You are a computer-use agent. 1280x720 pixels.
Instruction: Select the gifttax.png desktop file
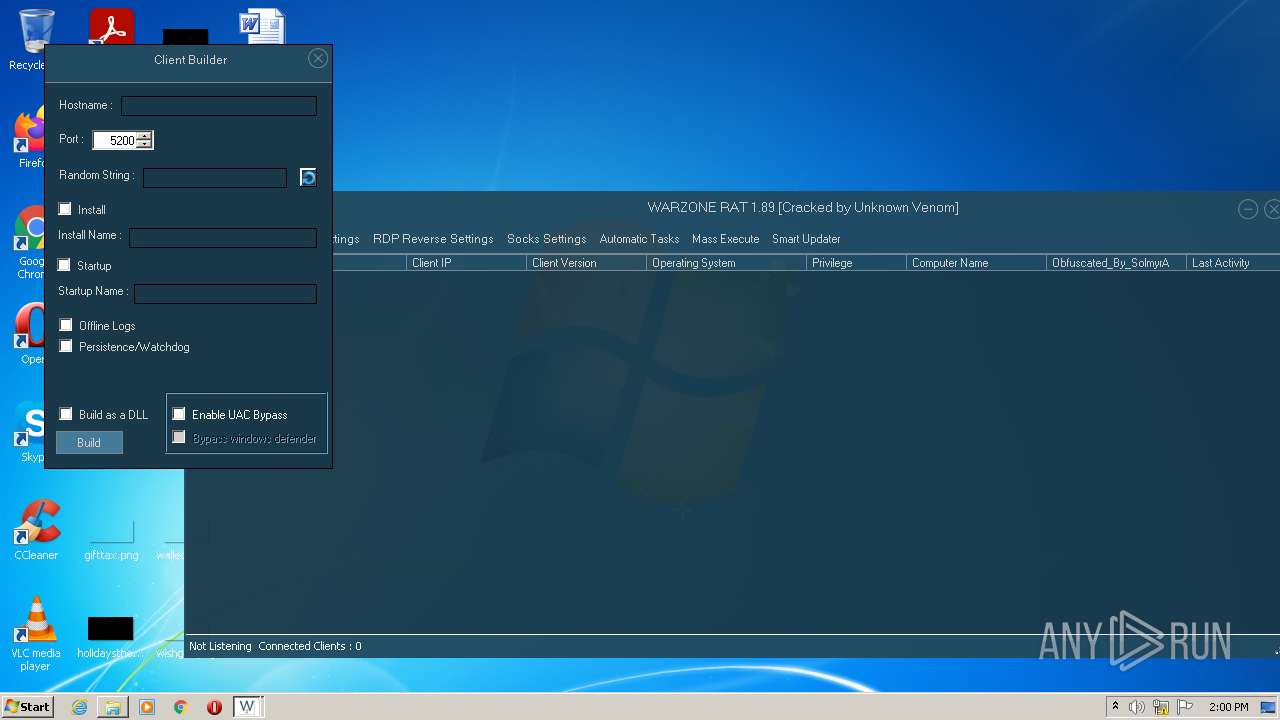click(x=111, y=538)
